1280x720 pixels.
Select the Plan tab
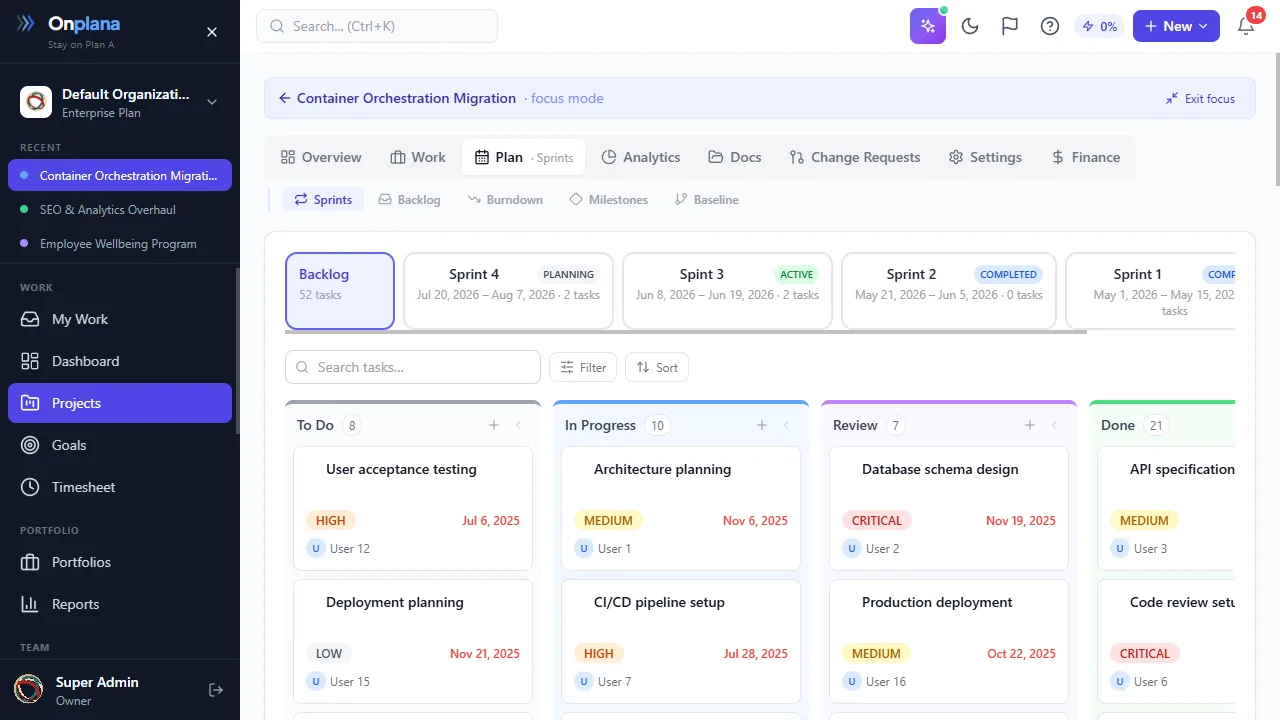(523, 157)
